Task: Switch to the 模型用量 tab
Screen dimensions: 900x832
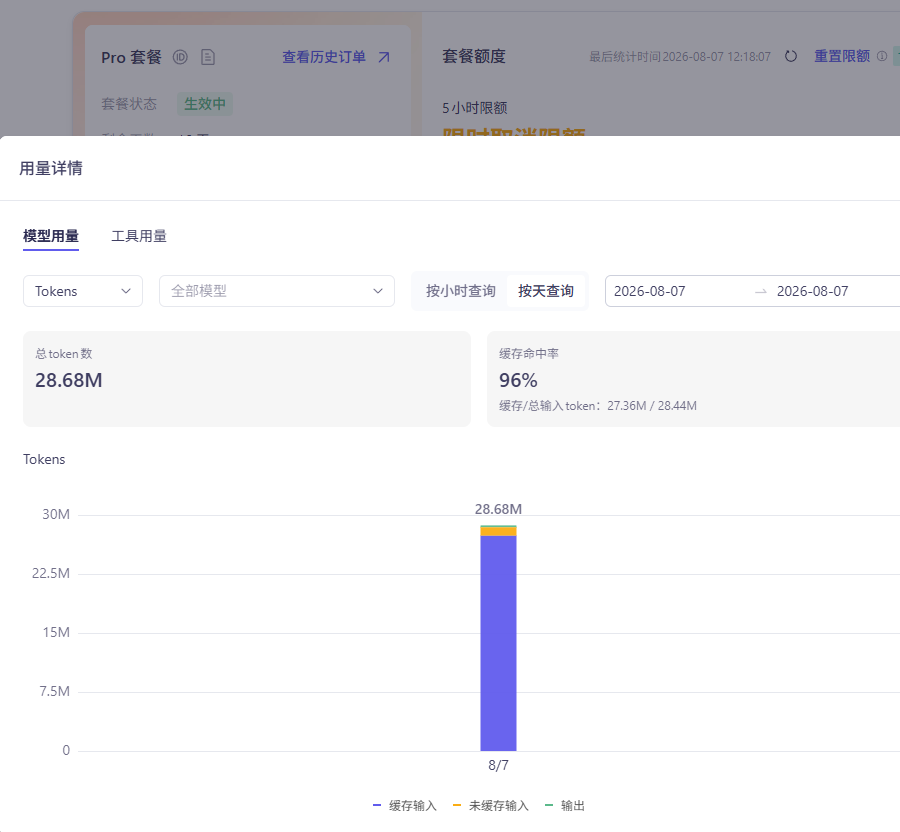Action: (51, 236)
